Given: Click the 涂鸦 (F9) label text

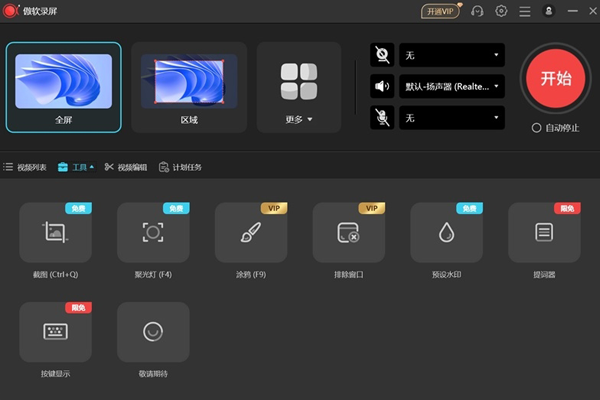Looking at the screenshot, I should point(251,274).
